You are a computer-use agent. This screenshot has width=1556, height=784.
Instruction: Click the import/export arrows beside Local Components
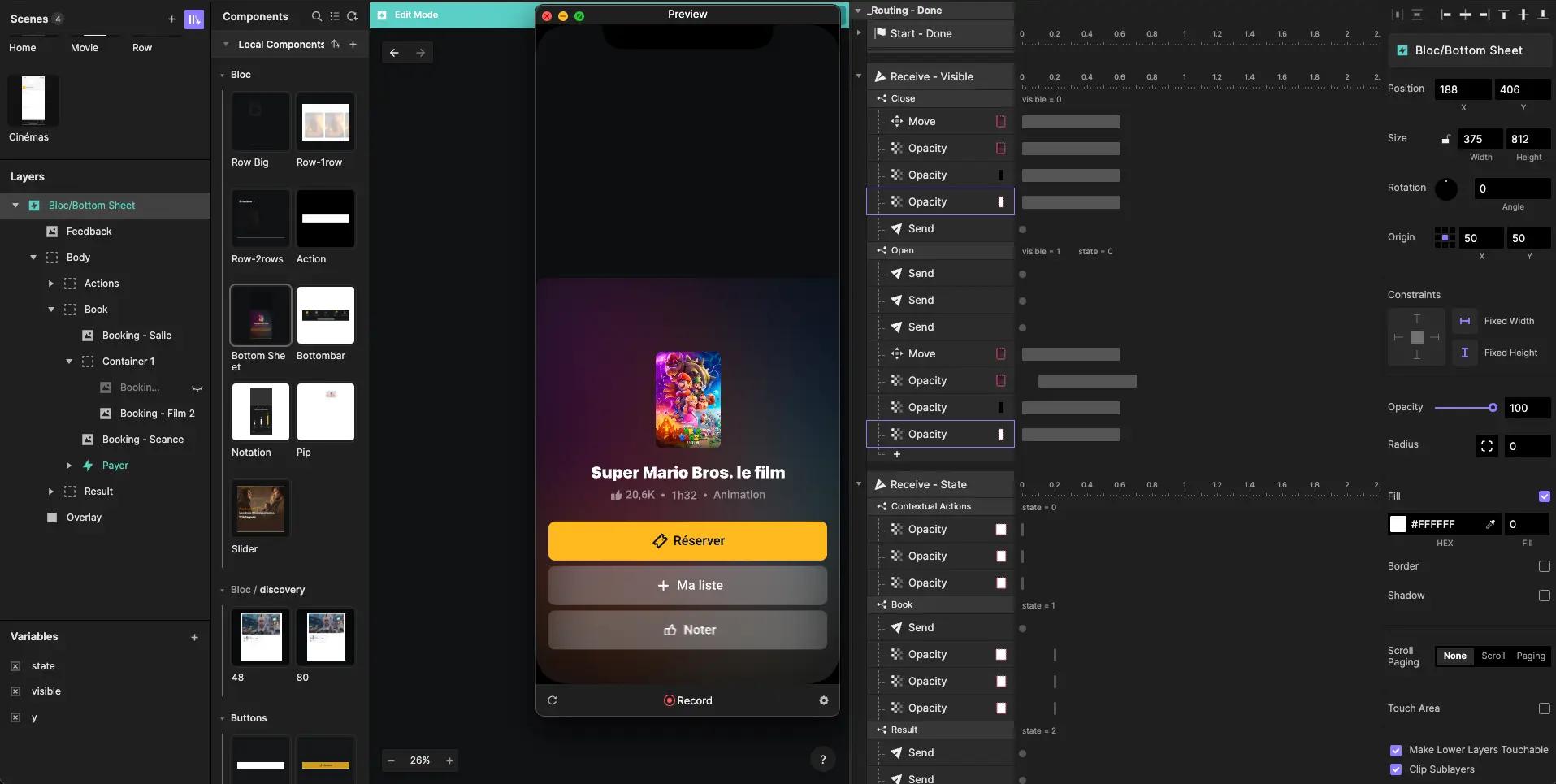tap(335, 44)
